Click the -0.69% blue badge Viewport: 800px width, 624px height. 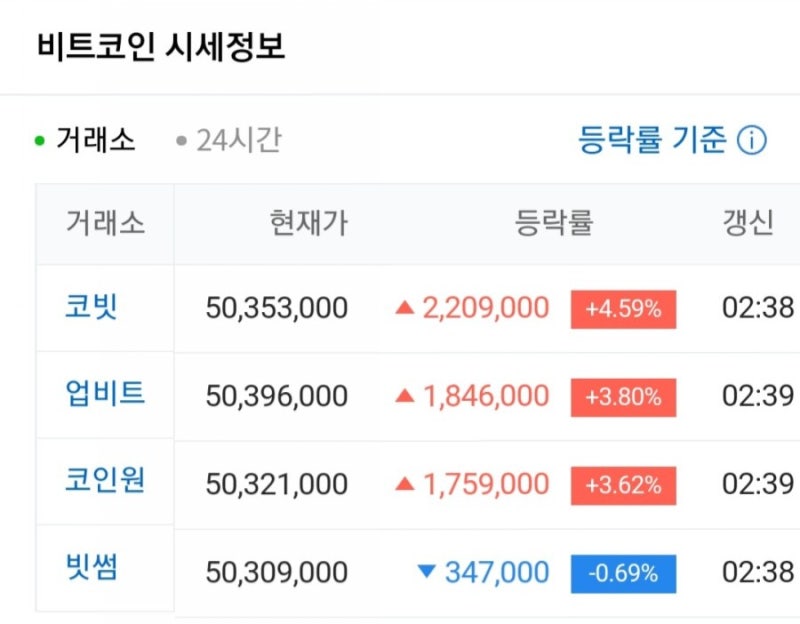tap(623, 573)
